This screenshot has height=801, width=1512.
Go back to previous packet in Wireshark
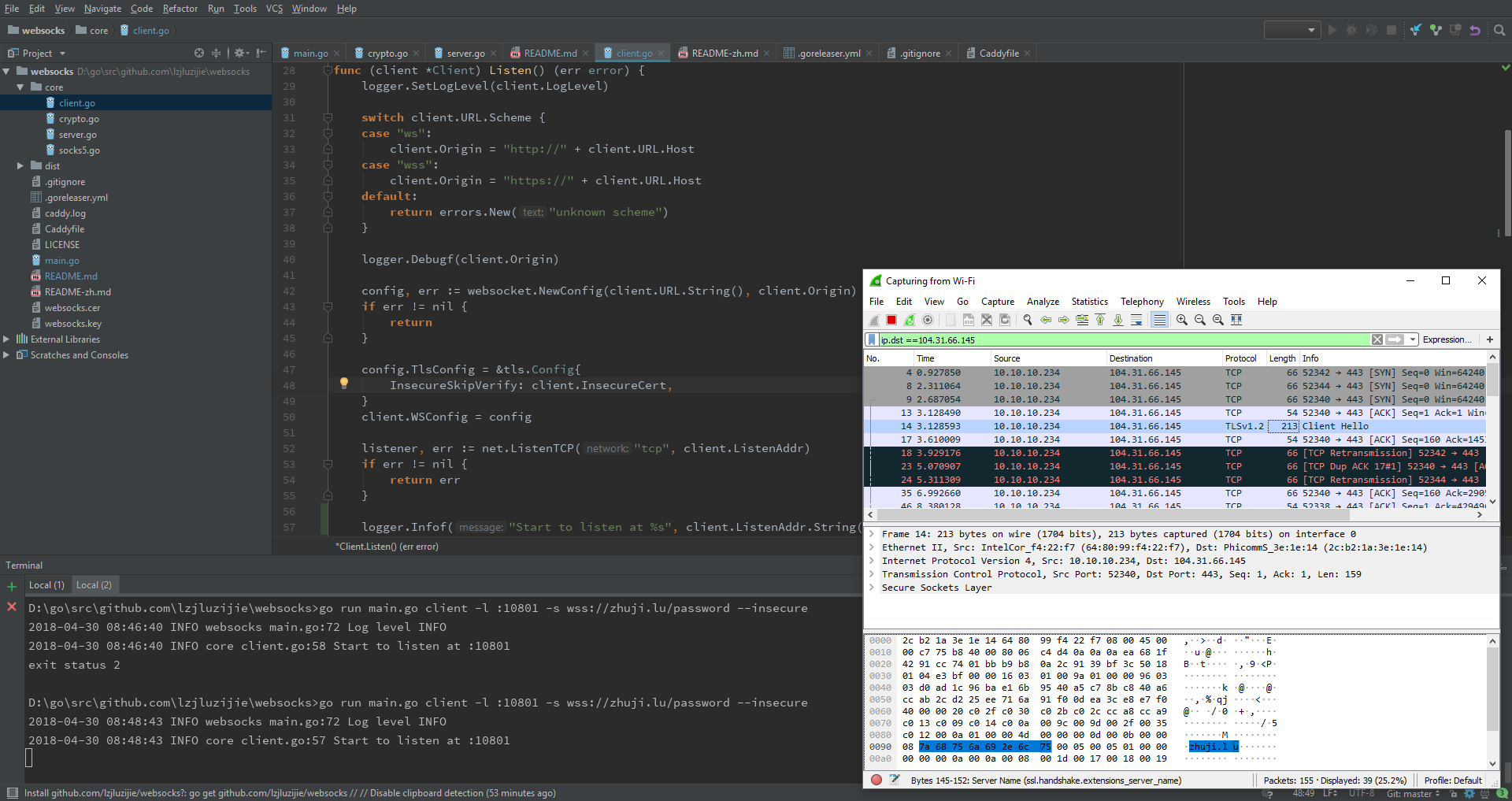(1046, 320)
